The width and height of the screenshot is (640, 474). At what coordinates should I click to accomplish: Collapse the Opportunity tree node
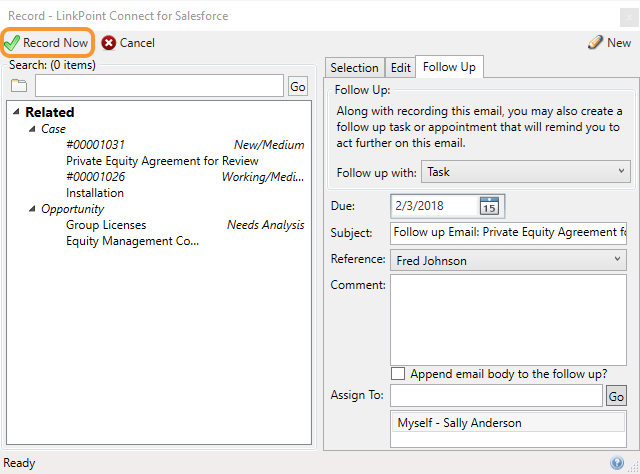click(32, 209)
